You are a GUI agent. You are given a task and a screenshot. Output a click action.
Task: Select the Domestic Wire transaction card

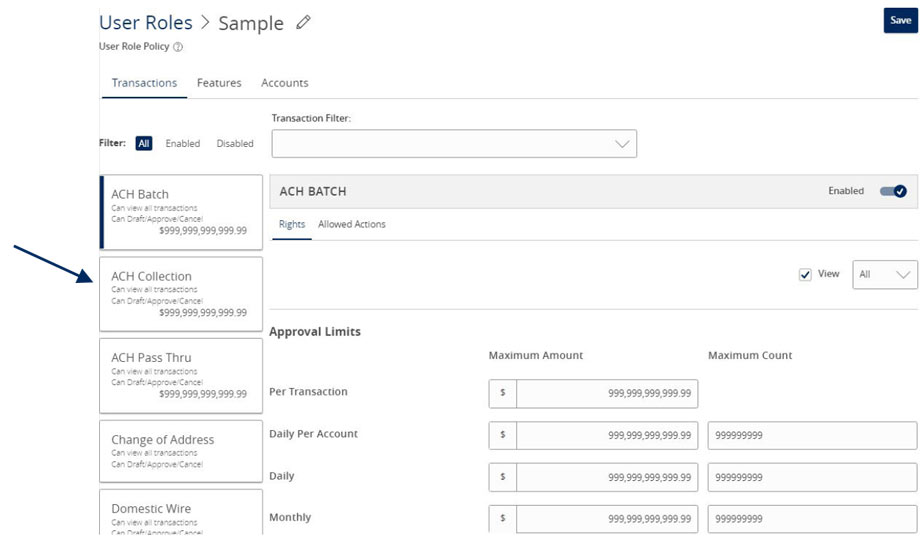click(181, 512)
